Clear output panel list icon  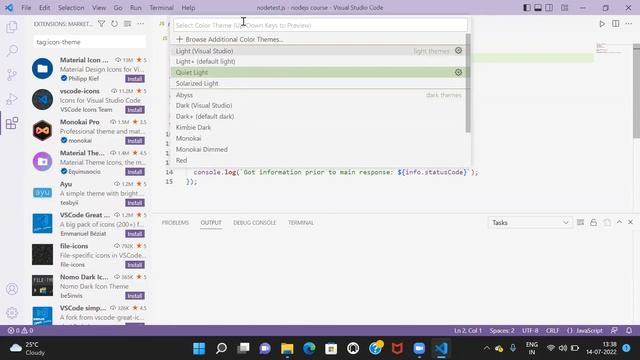click(x=580, y=222)
